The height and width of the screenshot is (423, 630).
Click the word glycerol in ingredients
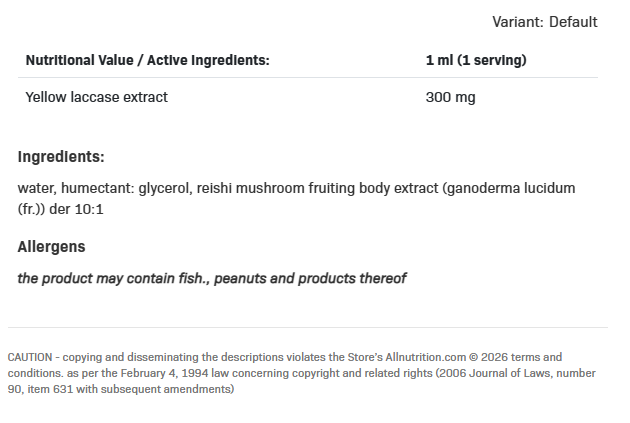[163, 188]
